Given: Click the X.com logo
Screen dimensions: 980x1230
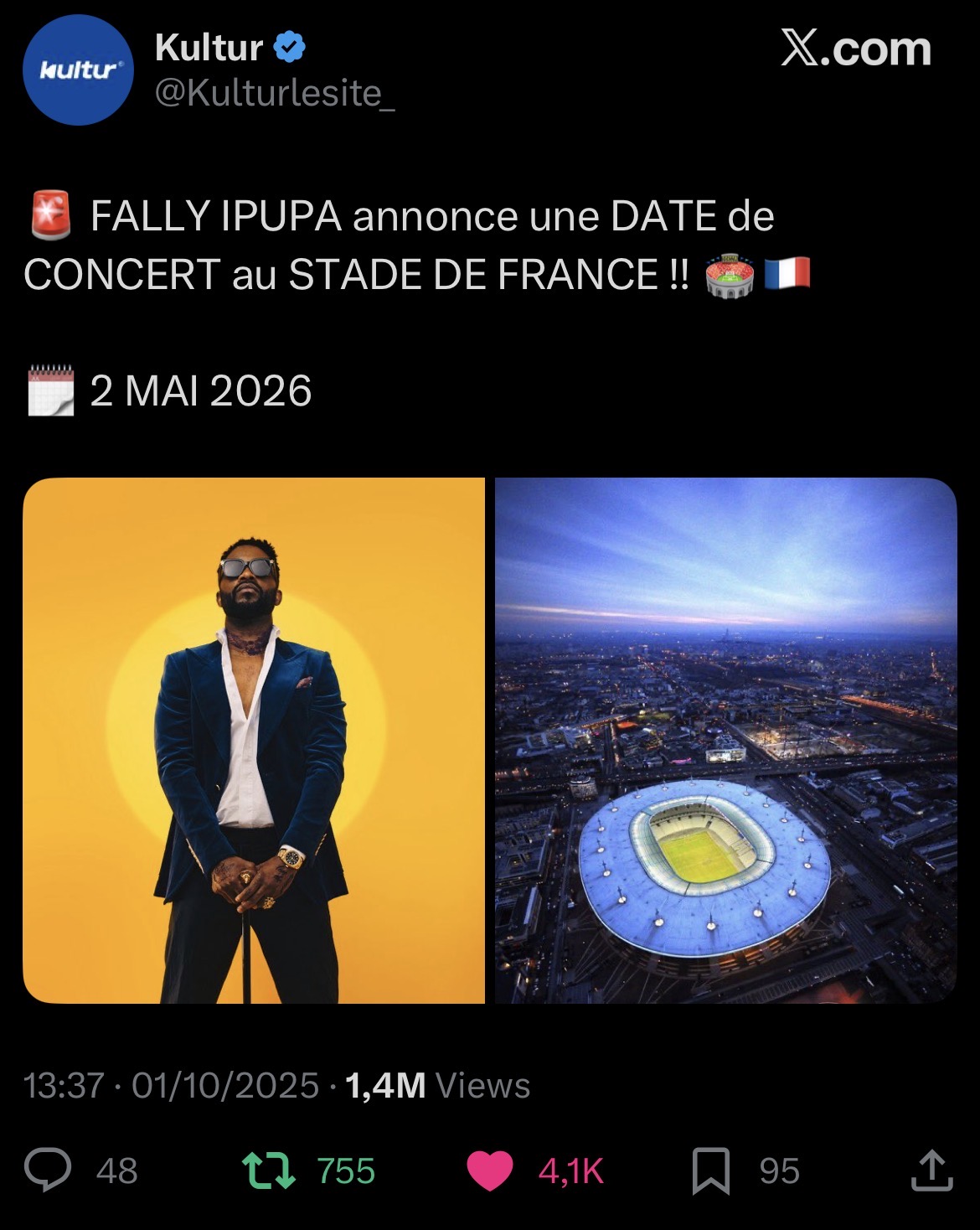Looking at the screenshot, I should click(x=855, y=49).
